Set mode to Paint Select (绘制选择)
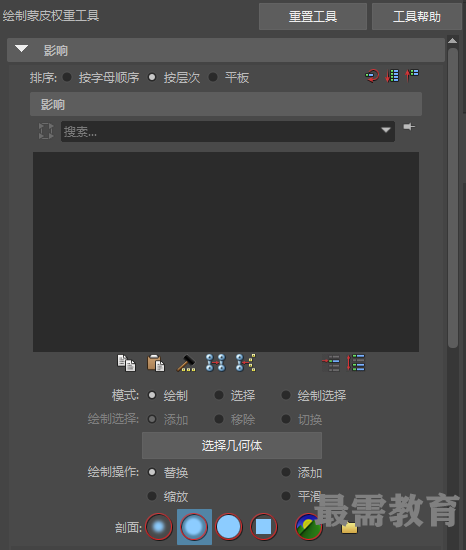The height and width of the screenshot is (550, 466). (x=286, y=395)
